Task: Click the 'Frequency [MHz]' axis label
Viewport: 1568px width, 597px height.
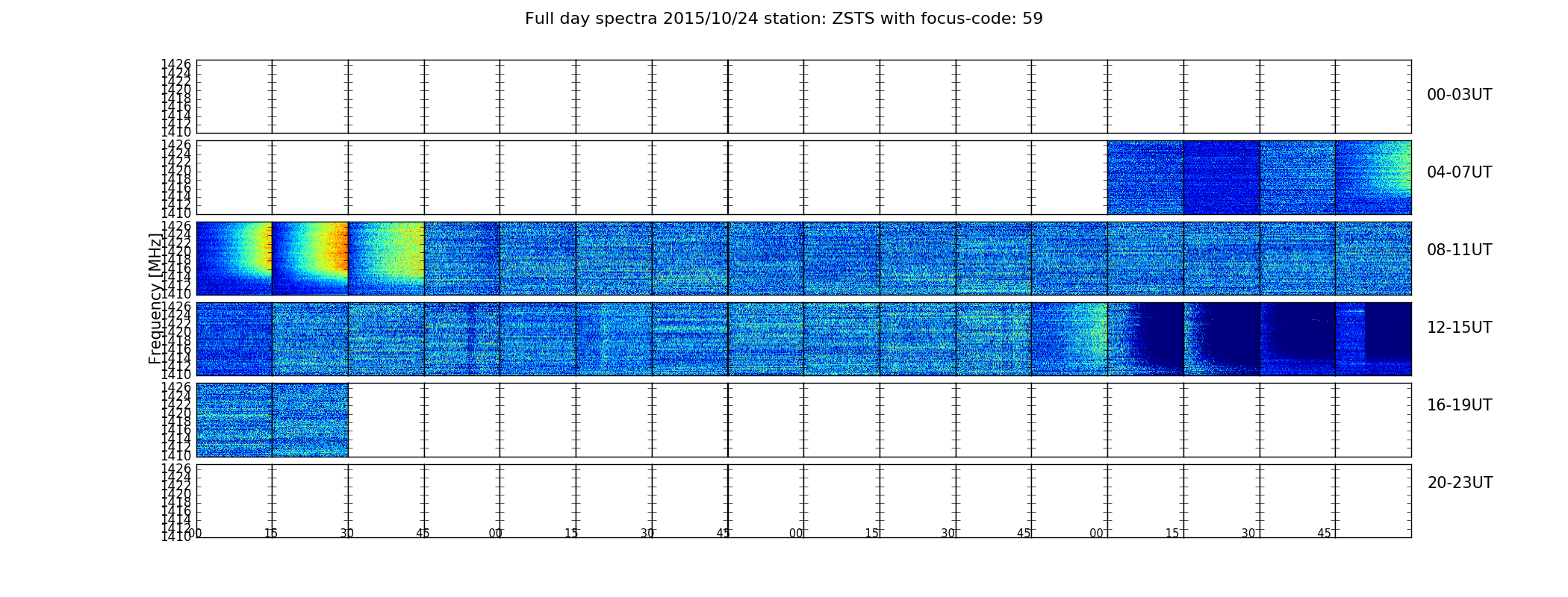Action: (155, 298)
